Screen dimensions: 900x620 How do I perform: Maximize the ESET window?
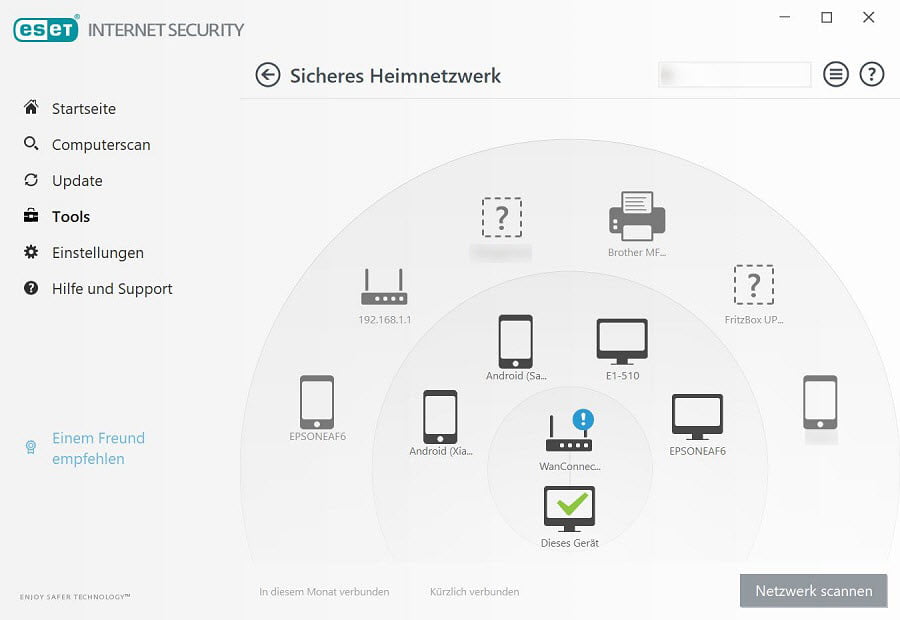[x=827, y=17]
